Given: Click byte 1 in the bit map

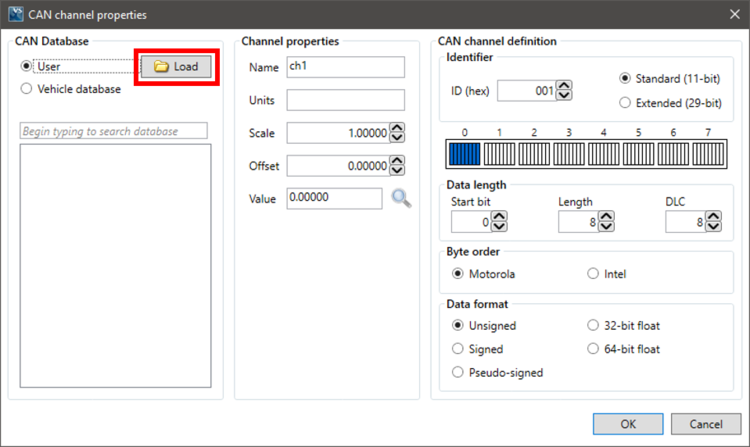Looking at the screenshot, I should [x=499, y=154].
